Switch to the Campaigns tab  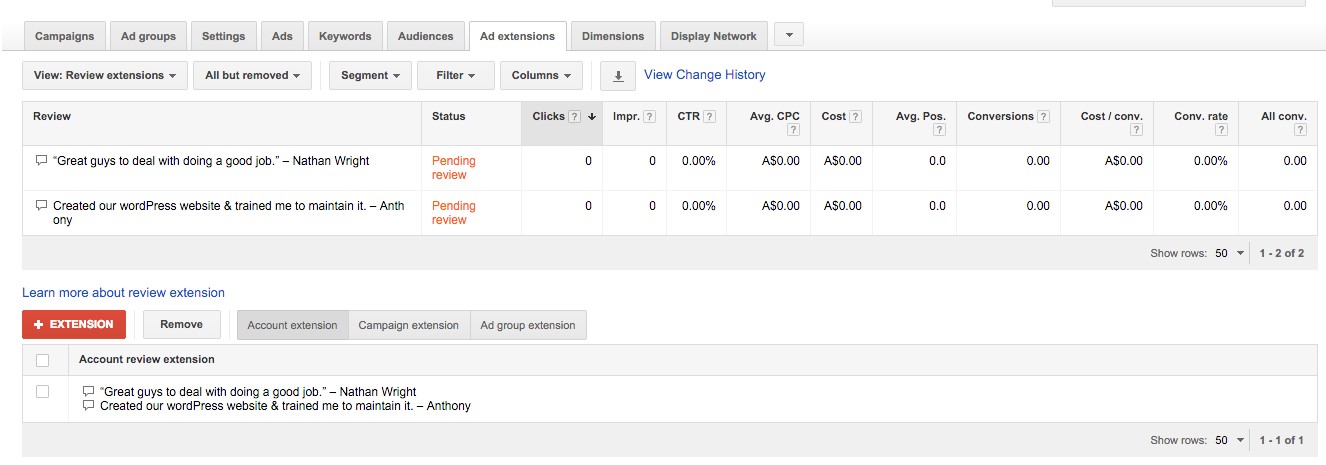pyautogui.click(x=64, y=36)
